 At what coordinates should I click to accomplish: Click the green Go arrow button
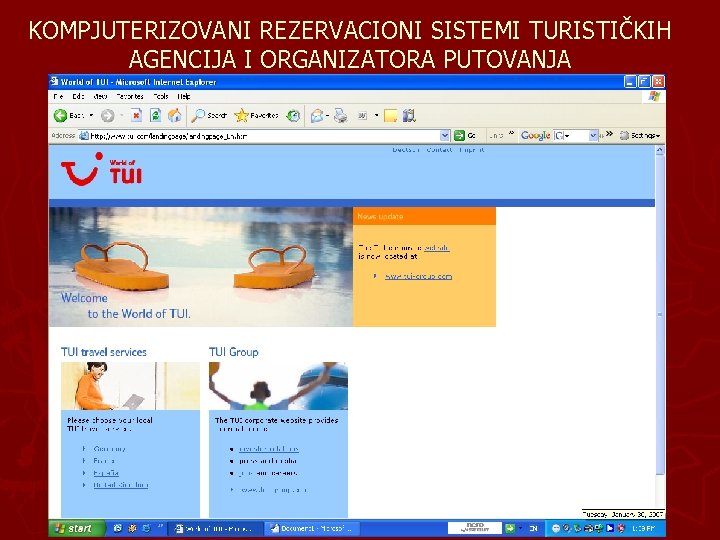coord(459,135)
